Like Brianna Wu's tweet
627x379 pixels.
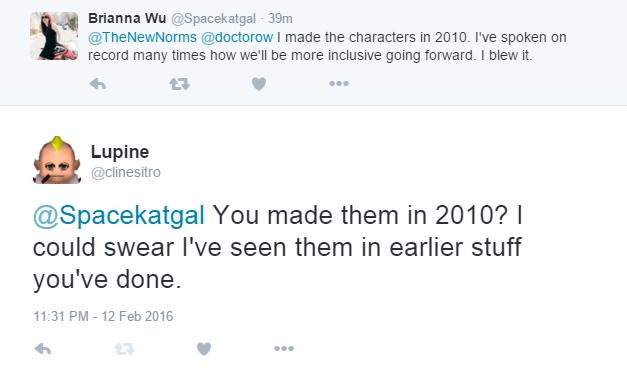tap(259, 84)
